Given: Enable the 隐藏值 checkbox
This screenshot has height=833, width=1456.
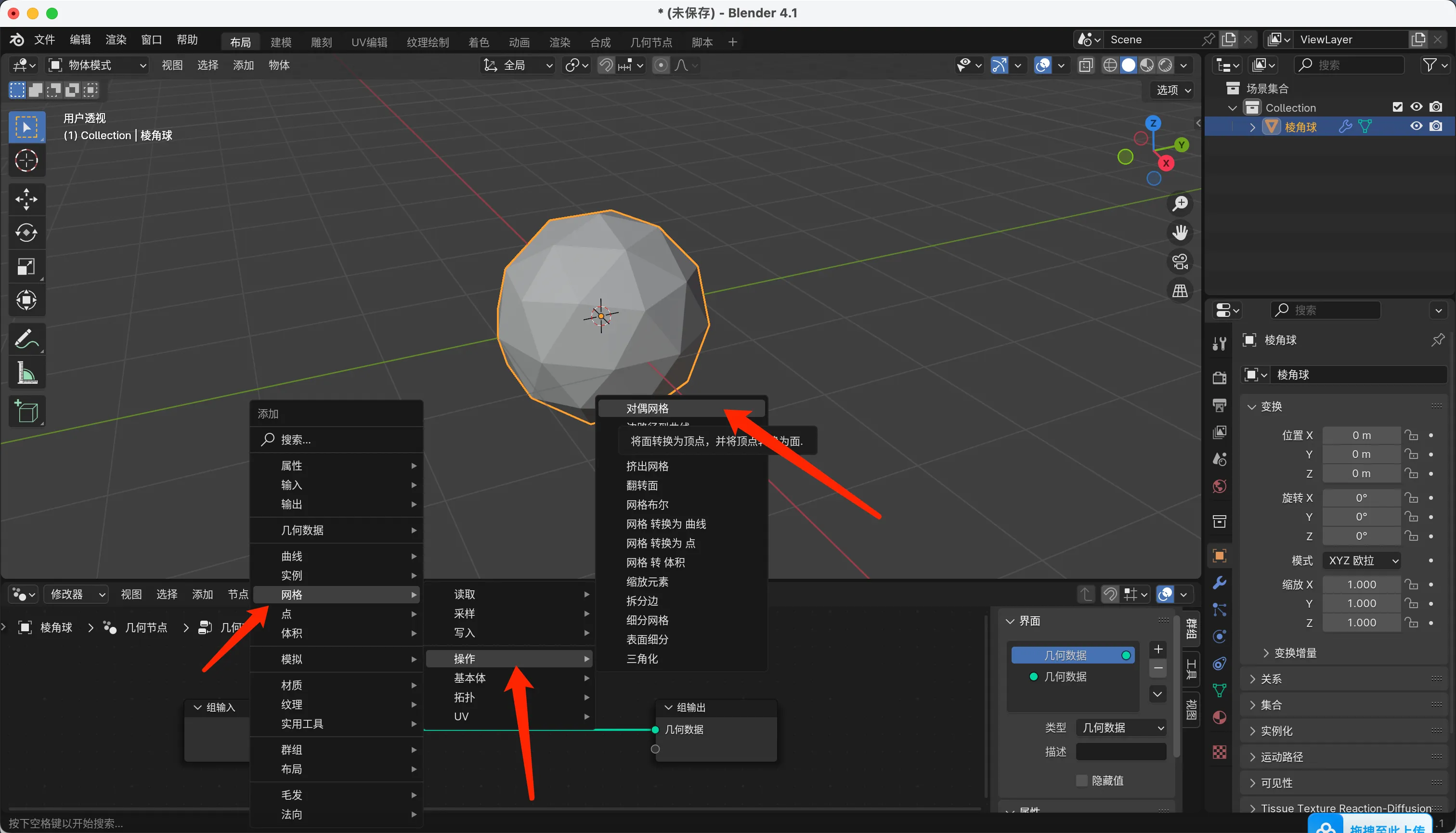Looking at the screenshot, I should pyautogui.click(x=1081, y=781).
